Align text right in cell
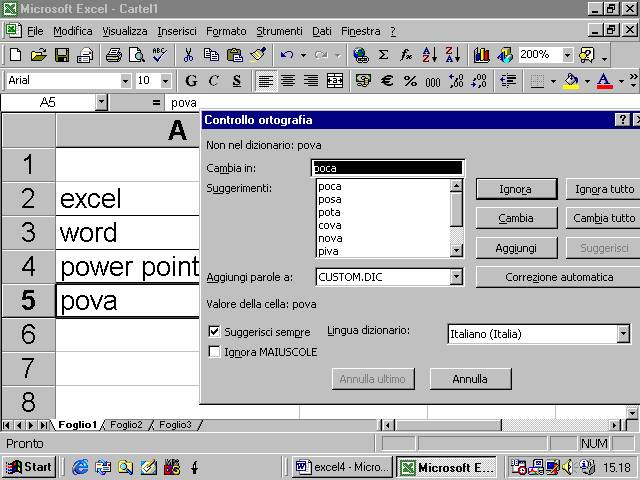 tap(311, 81)
